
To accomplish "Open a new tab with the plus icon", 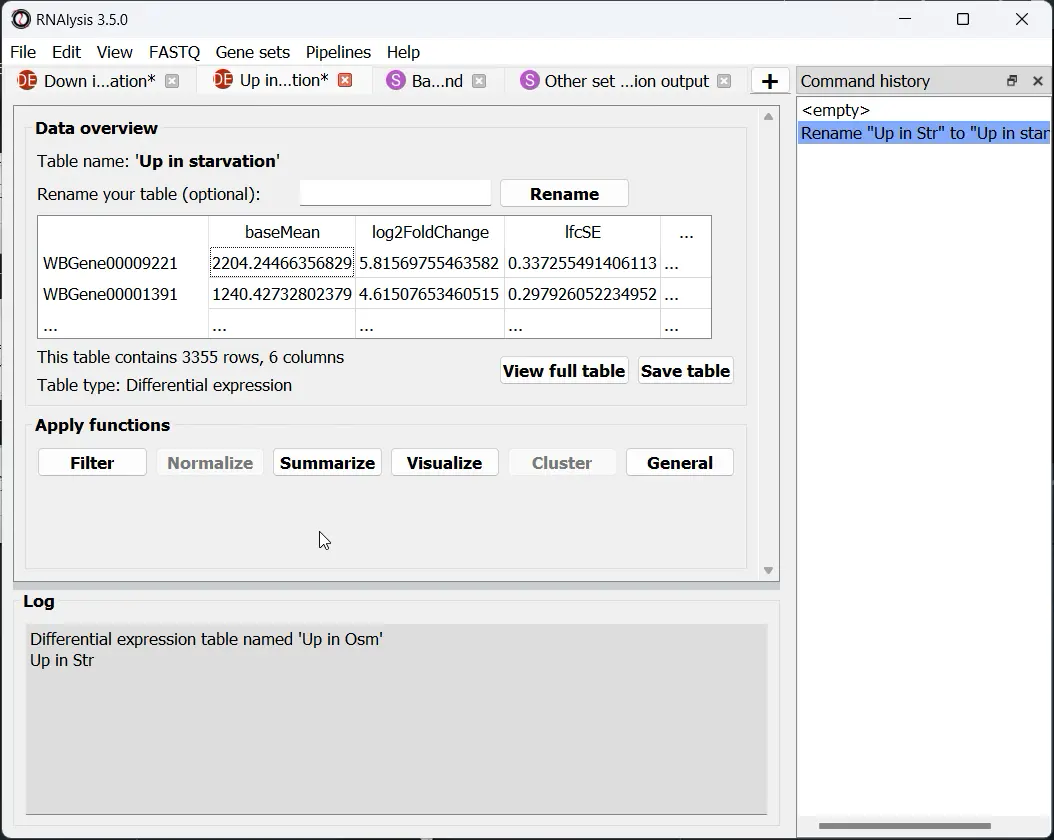I will point(770,79).
